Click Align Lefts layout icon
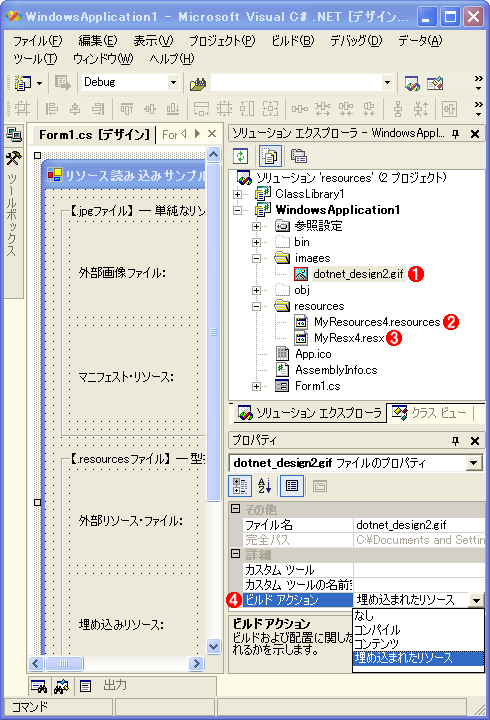 pyautogui.click(x=51, y=109)
